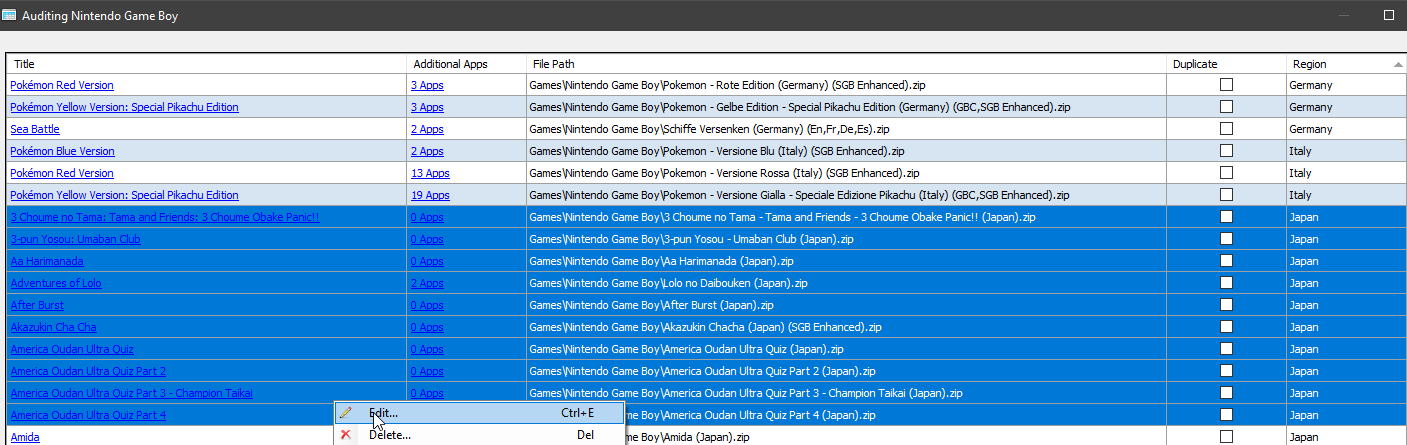Open America Oudan Ultra Quiz Part 4 link
The image size is (1407, 445).
click(88, 415)
